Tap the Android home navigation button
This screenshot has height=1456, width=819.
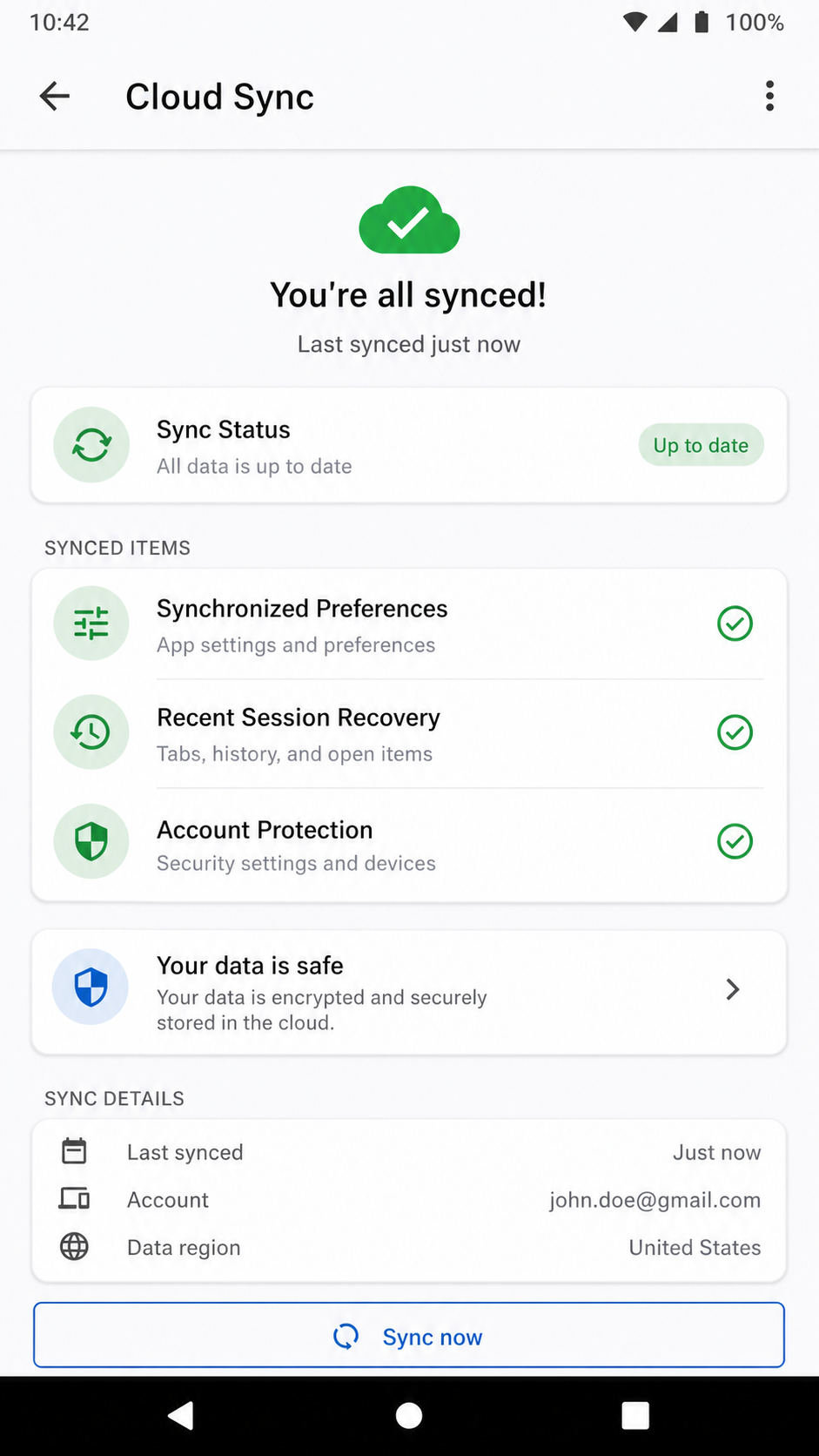coord(409,1416)
